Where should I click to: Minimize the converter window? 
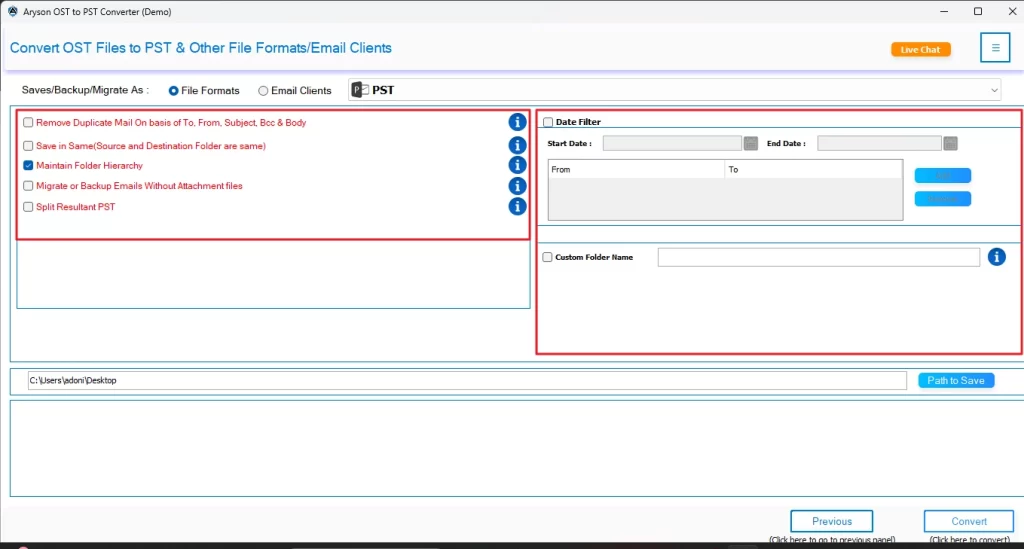944,11
